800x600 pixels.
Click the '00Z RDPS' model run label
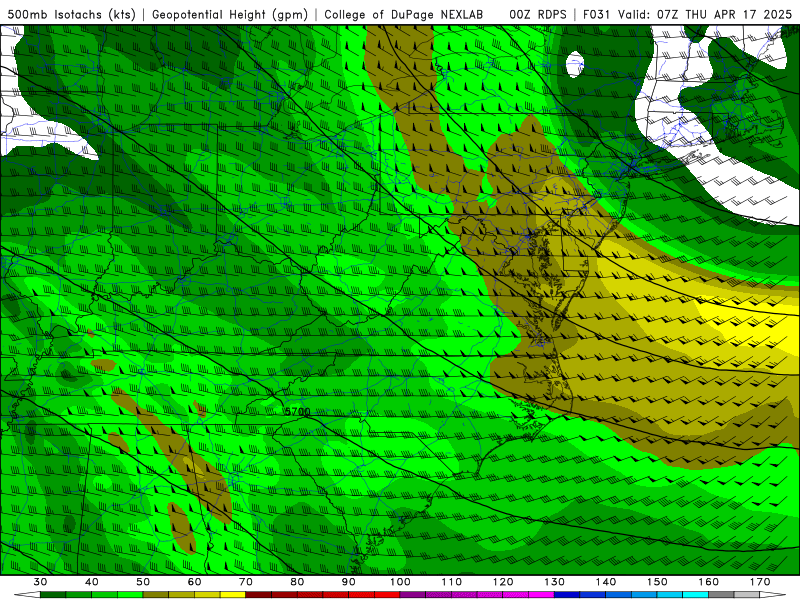[538, 14]
